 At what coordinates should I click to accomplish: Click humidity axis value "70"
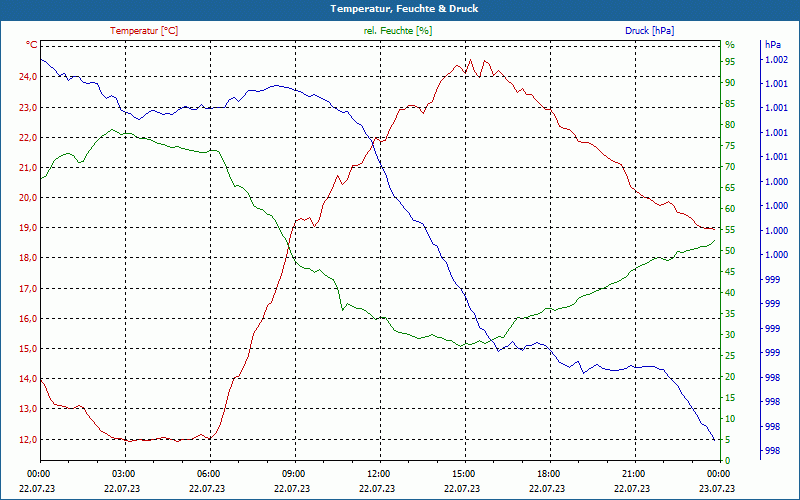(730, 167)
